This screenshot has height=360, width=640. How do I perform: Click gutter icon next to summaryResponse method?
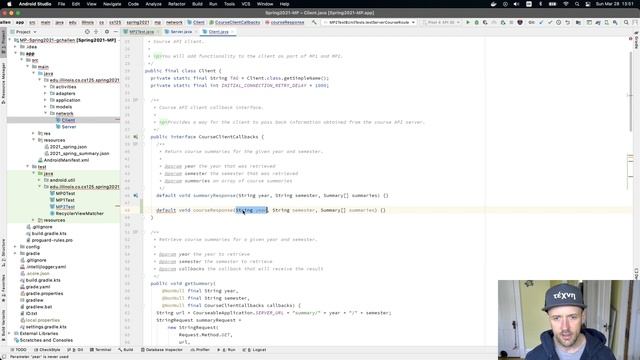click(x=135, y=196)
